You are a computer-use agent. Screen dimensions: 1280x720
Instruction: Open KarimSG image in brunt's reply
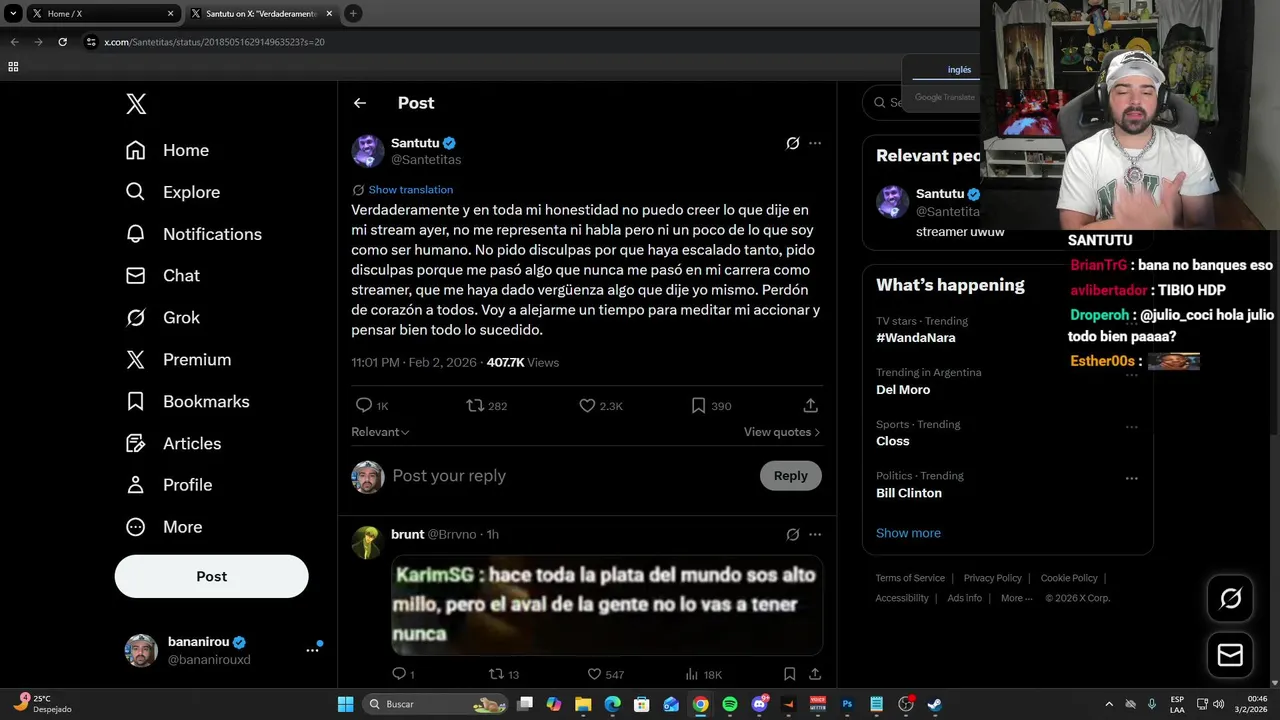pyautogui.click(x=607, y=605)
